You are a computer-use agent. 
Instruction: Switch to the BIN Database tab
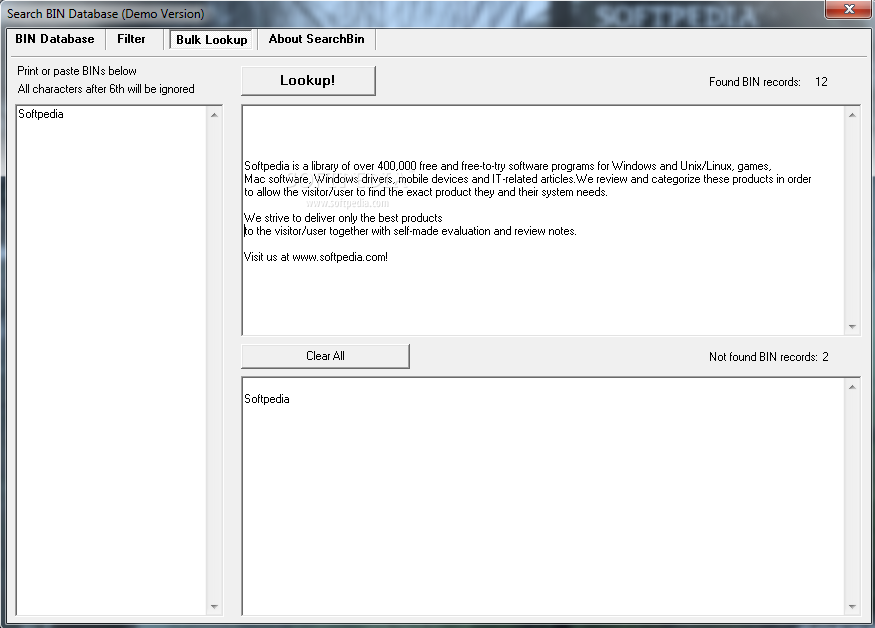pos(55,39)
